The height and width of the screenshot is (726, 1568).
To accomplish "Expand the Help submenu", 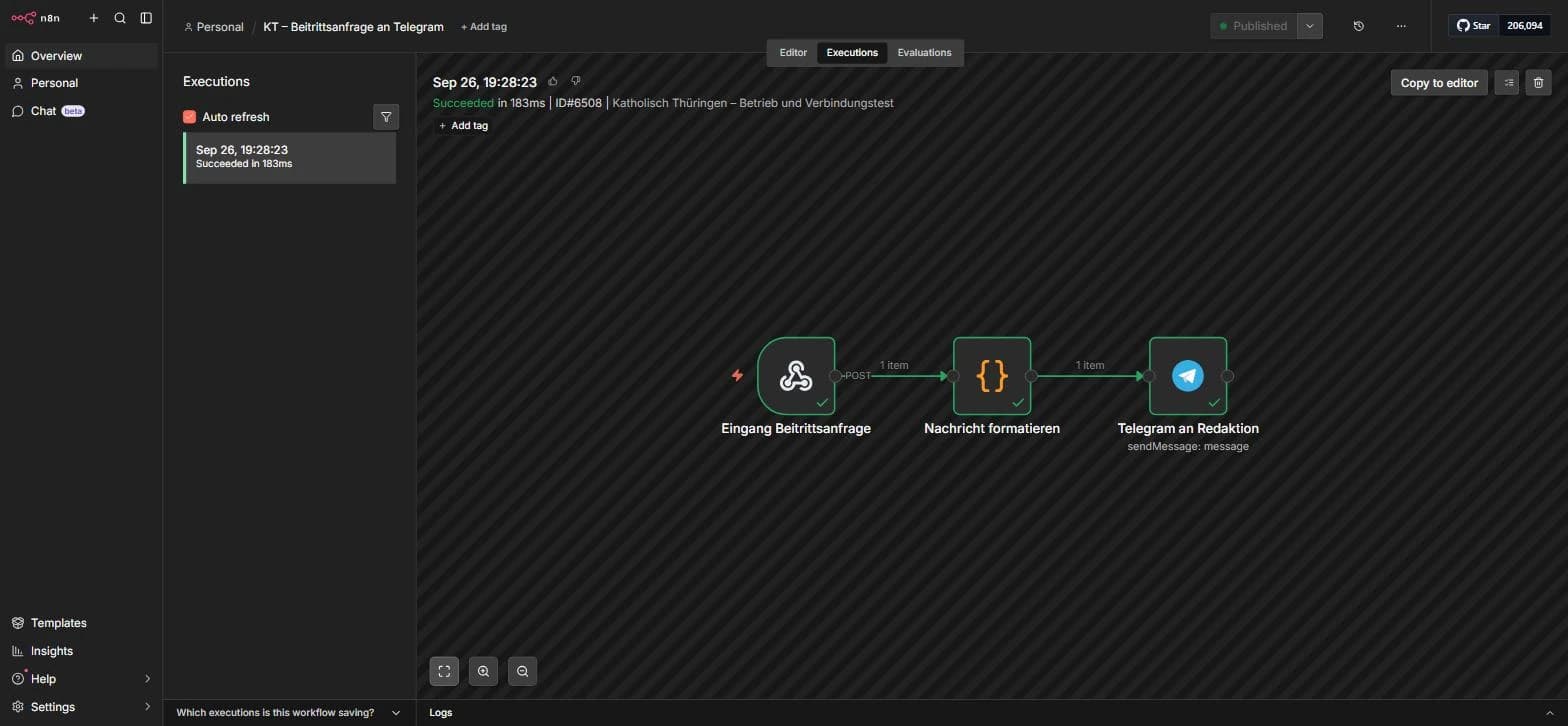I will 147,679.
